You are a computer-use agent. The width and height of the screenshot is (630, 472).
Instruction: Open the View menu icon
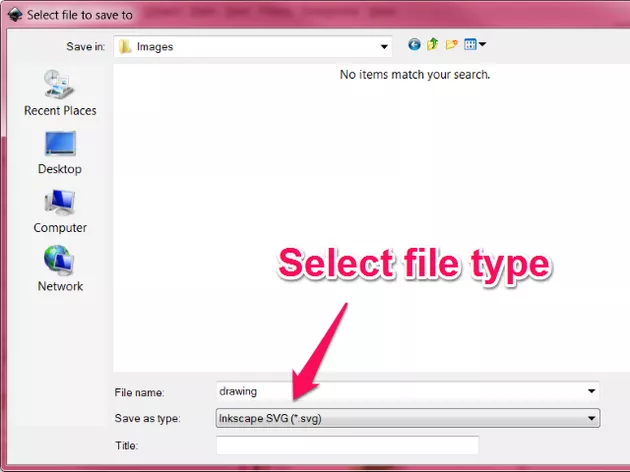point(469,45)
